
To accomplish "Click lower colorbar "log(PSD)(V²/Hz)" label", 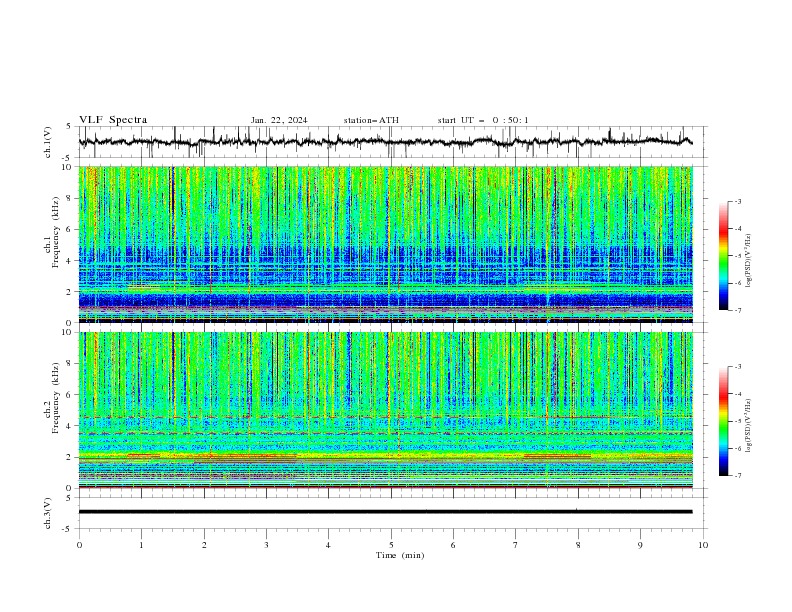I will 748,426.
